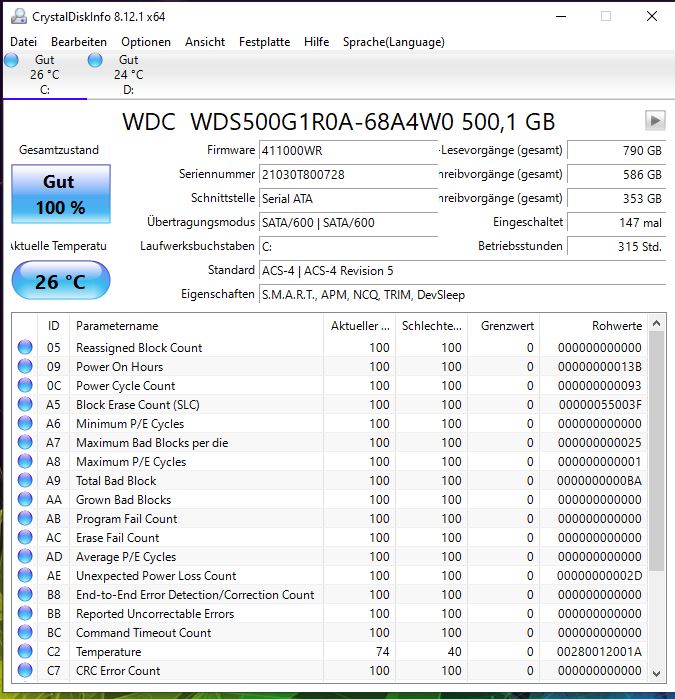Click status icon of Power On Hours row
This screenshot has width=675, height=699.
click(x=25, y=366)
